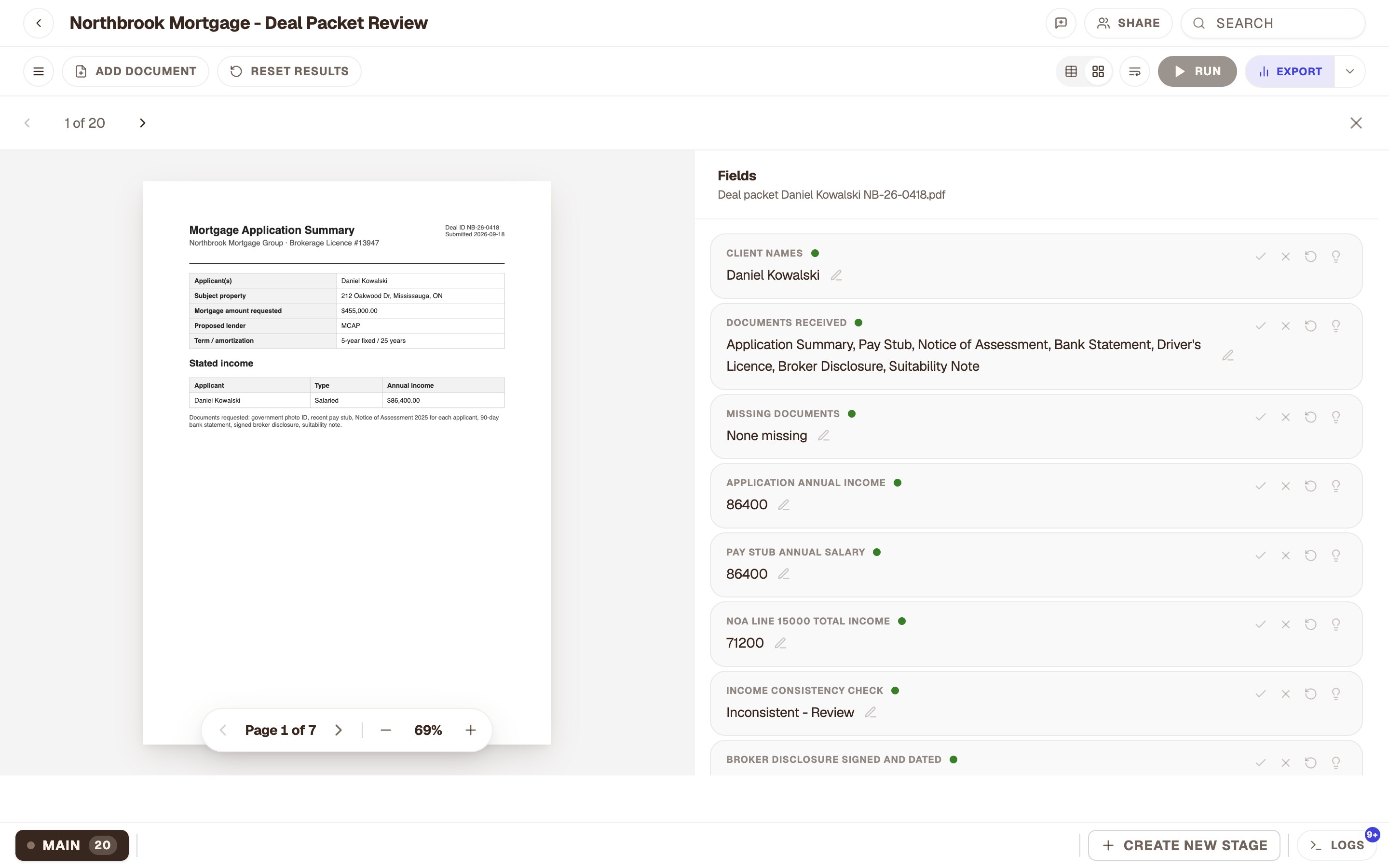This screenshot has width=1389, height=868.
Task: Click Reset Results button
Action: (x=289, y=71)
